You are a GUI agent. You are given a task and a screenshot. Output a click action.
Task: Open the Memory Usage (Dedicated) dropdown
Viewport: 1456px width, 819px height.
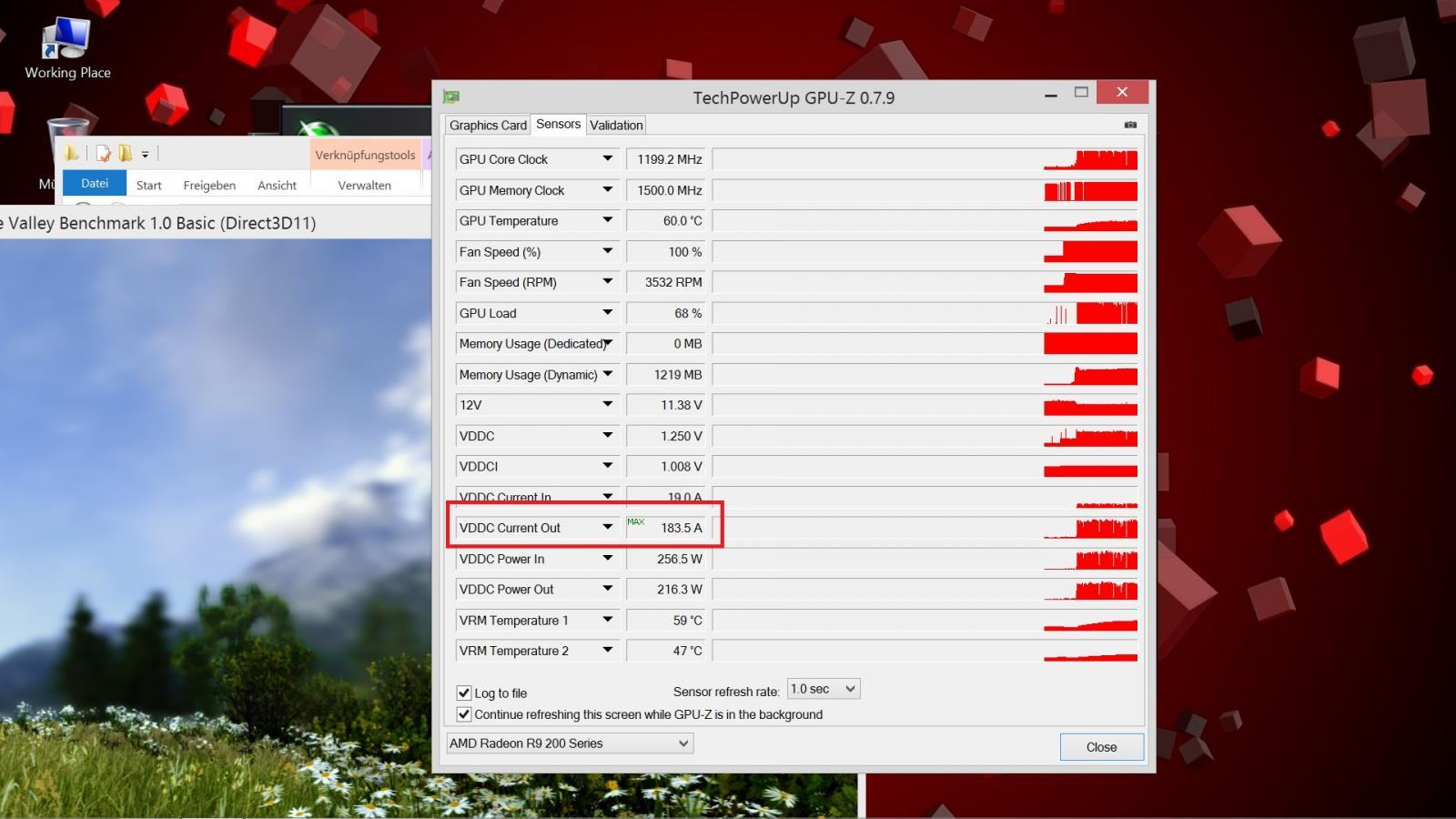pyautogui.click(x=608, y=344)
